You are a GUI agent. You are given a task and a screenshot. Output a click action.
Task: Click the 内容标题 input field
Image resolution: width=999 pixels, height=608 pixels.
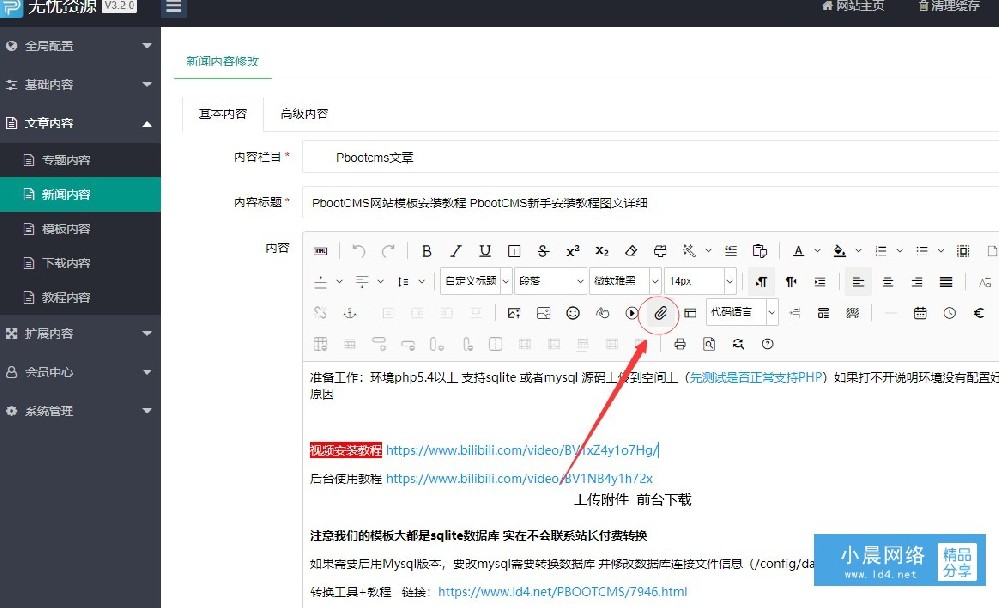[x=650, y=203]
